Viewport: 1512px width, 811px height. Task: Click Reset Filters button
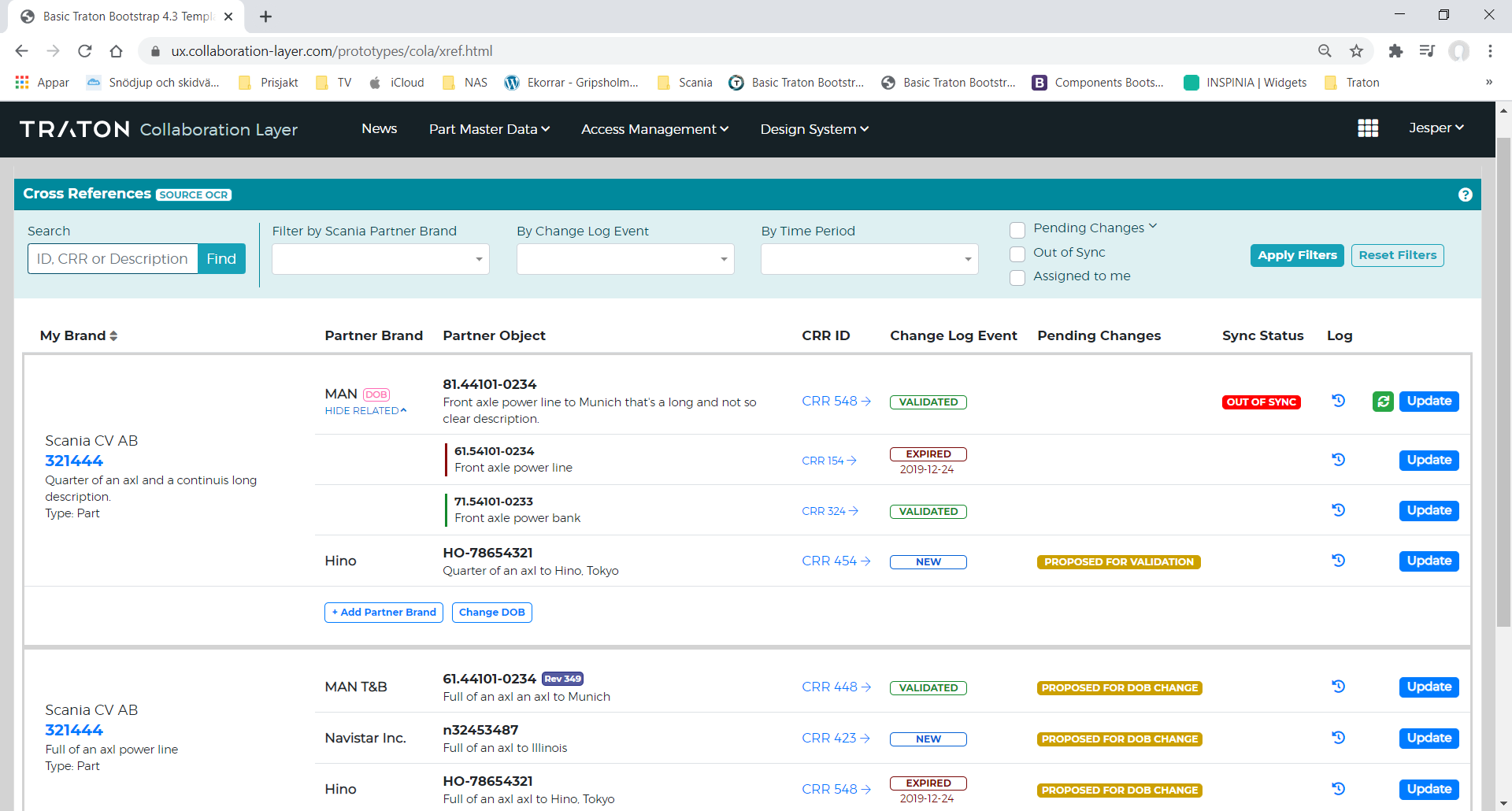(1397, 255)
